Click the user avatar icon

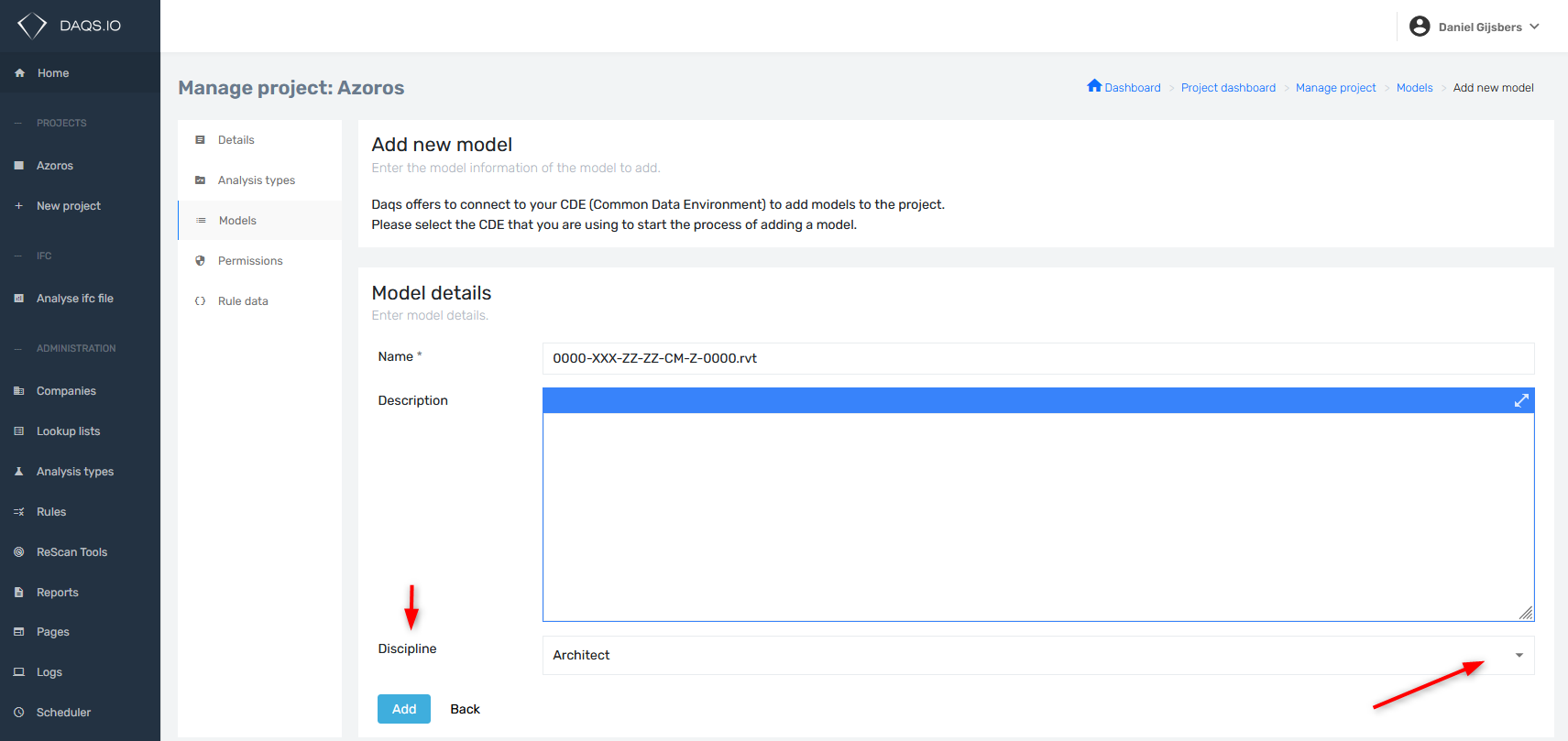coord(1420,27)
